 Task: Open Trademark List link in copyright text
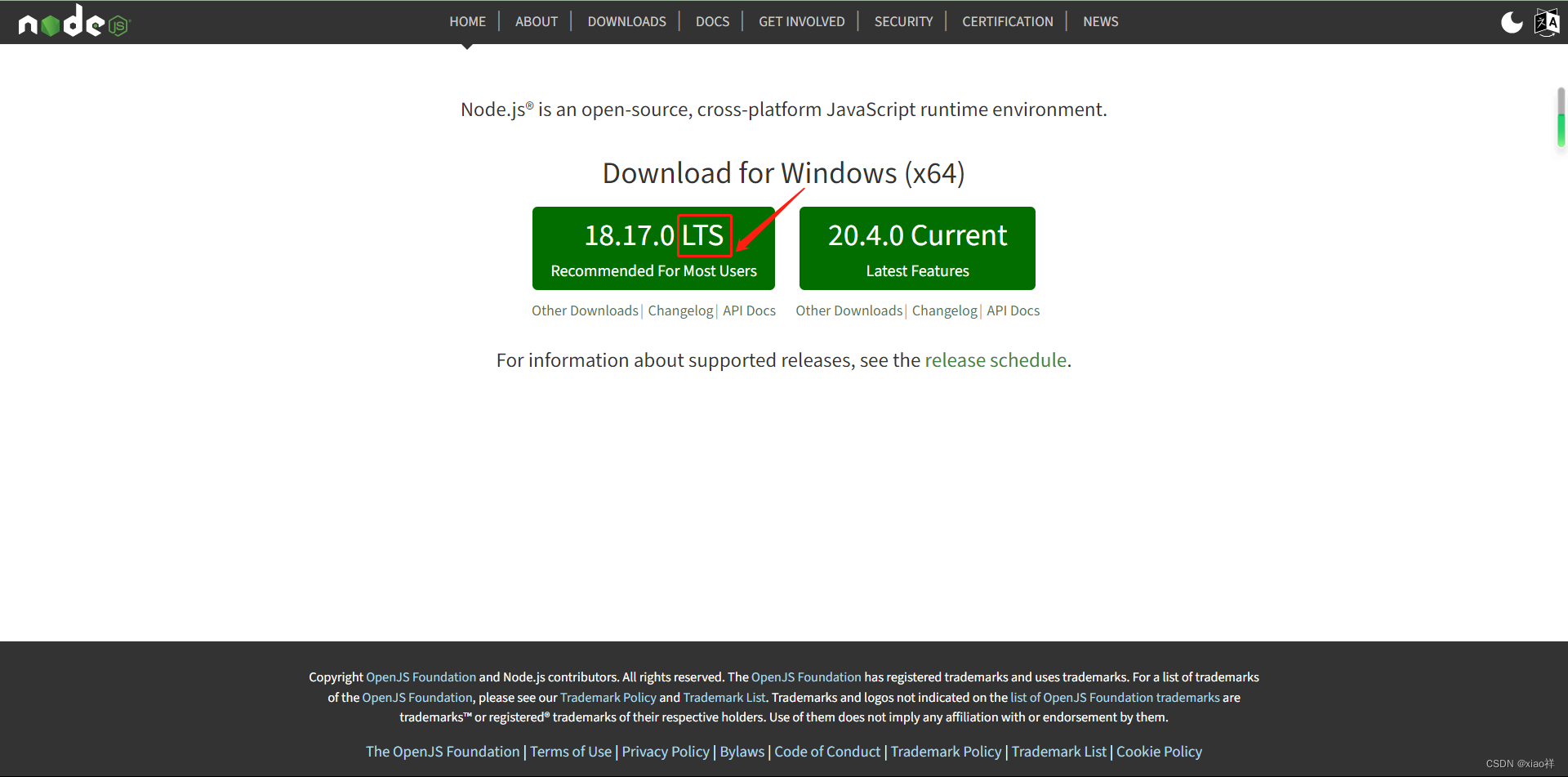click(x=724, y=698)
